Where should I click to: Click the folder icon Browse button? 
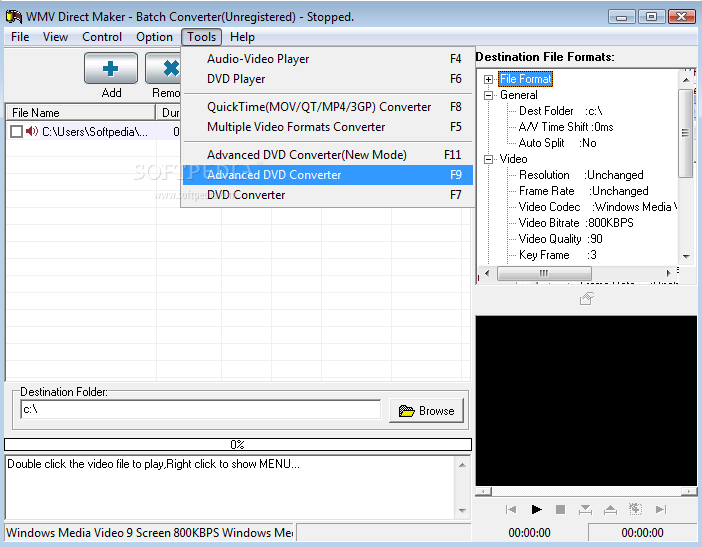point(426,410)
